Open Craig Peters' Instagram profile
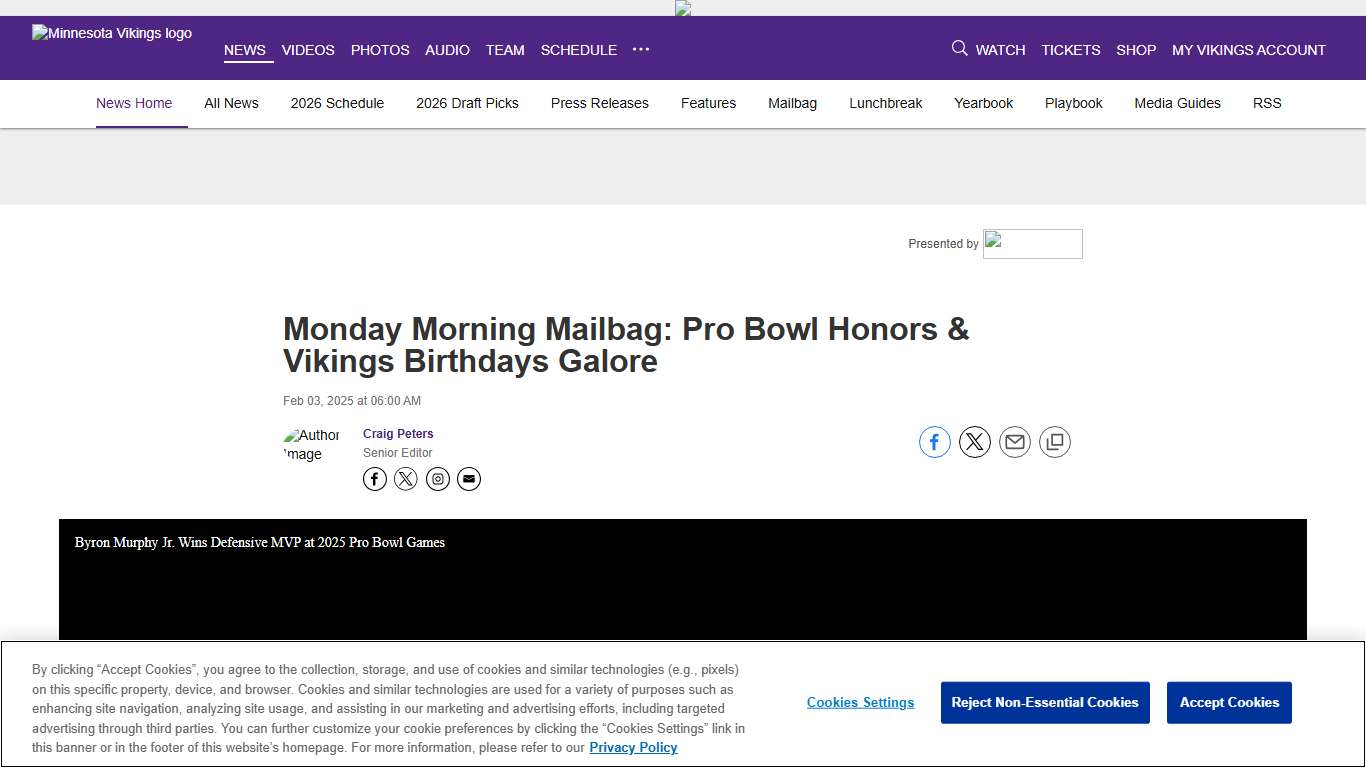Viewport: 1366px width, 768px height. [x=437, y=479]
